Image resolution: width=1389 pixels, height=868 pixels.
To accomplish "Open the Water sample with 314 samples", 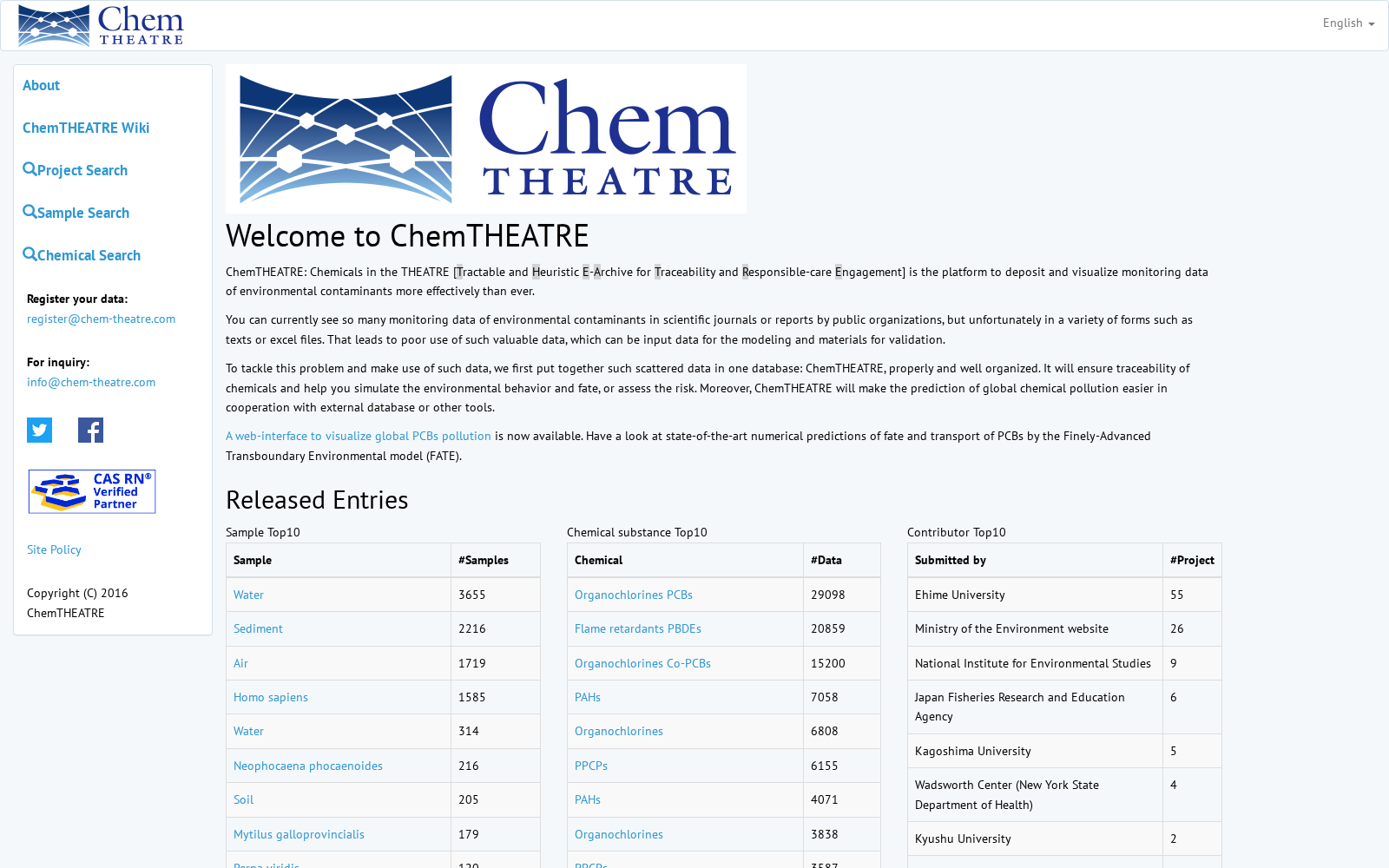I will 248,731.
